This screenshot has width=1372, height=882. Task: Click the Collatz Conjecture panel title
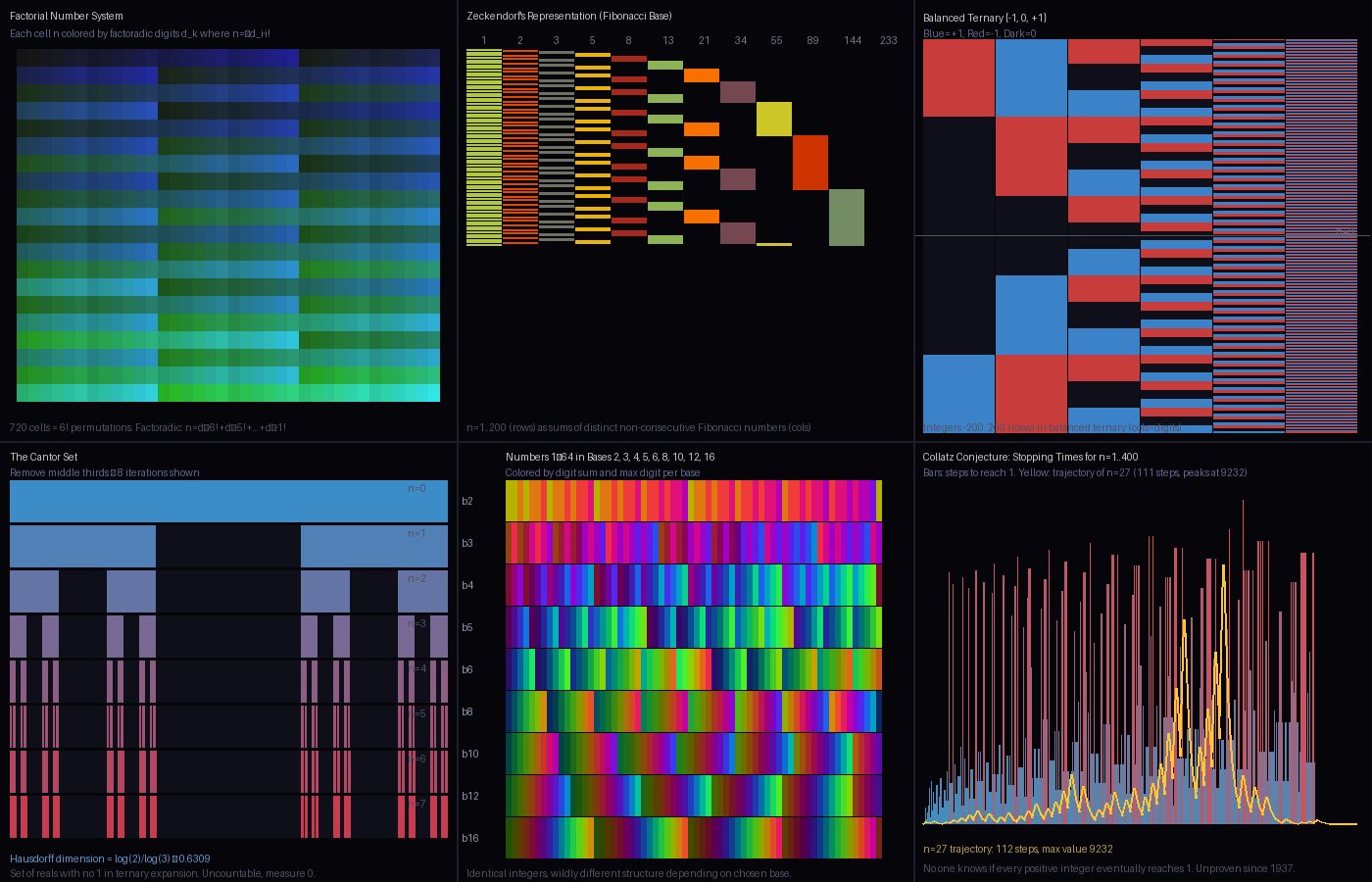pos(1030,457)
